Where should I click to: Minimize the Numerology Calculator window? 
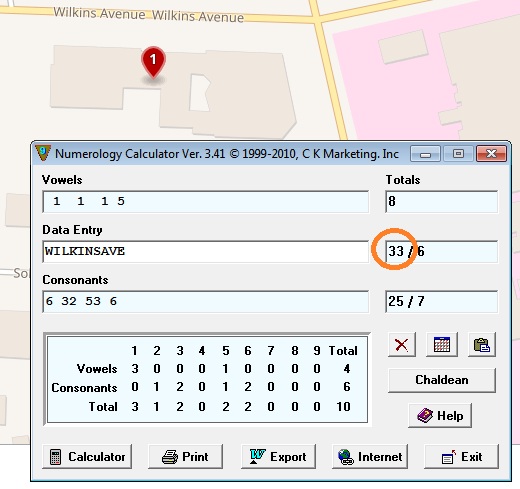coord(425,154)
